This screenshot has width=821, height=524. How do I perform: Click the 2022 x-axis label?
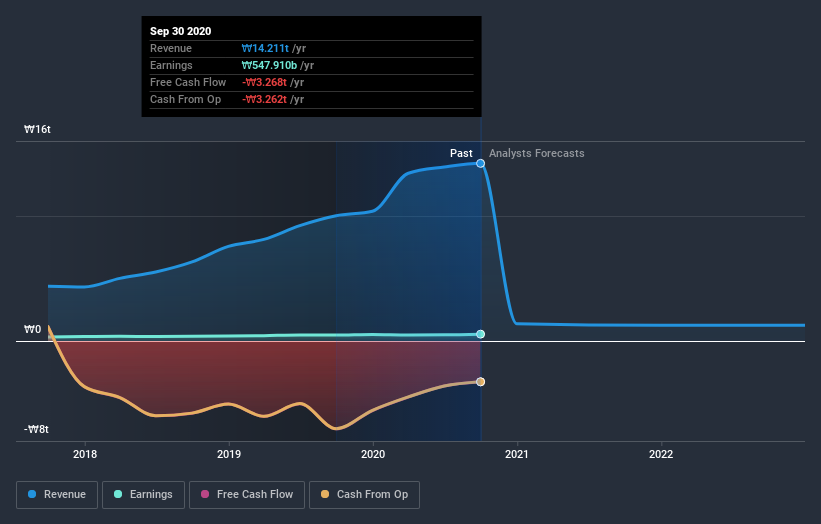[x=661, y=454]
